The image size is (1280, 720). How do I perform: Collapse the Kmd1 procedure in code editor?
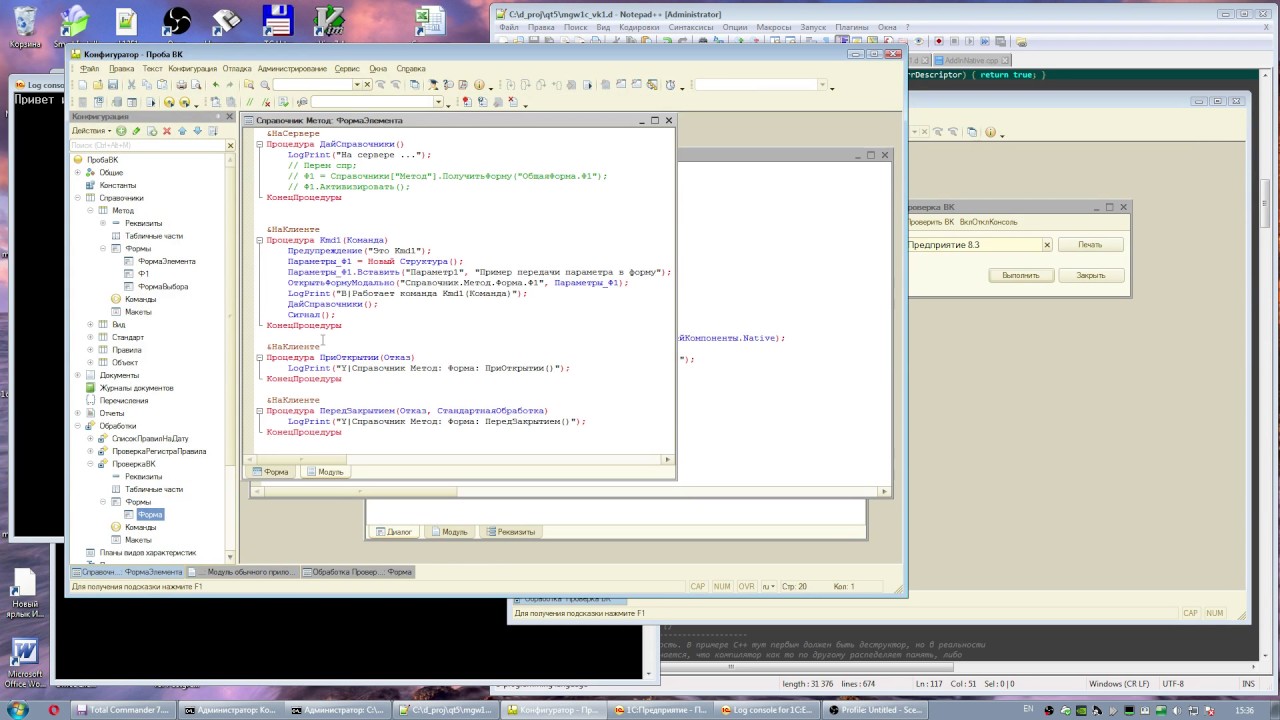click(x=260, y=240)
